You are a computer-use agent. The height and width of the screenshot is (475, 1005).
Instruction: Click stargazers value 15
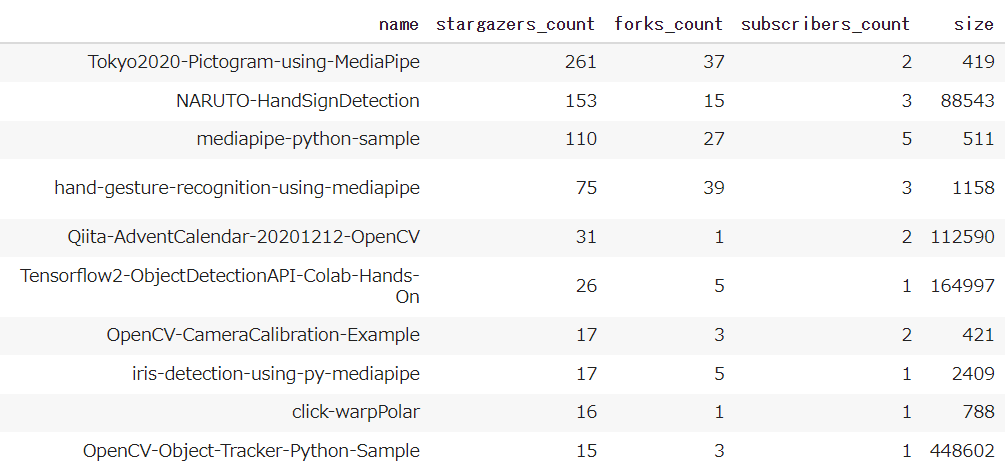point(586,451)
